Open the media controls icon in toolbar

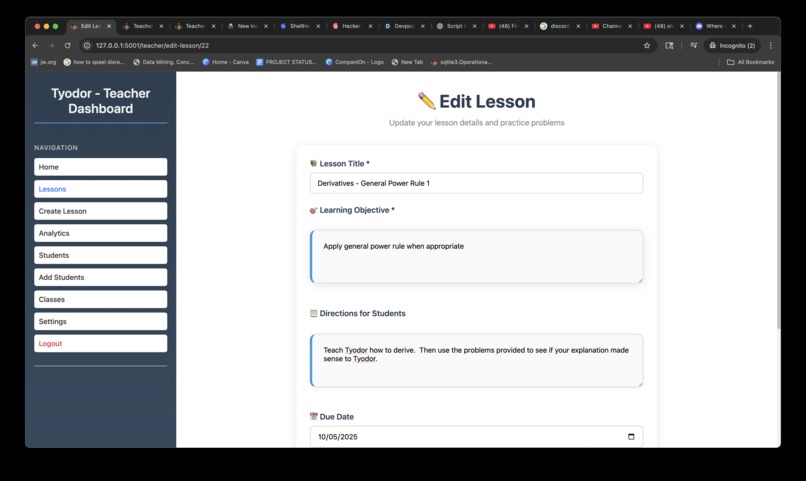point(693,45)
